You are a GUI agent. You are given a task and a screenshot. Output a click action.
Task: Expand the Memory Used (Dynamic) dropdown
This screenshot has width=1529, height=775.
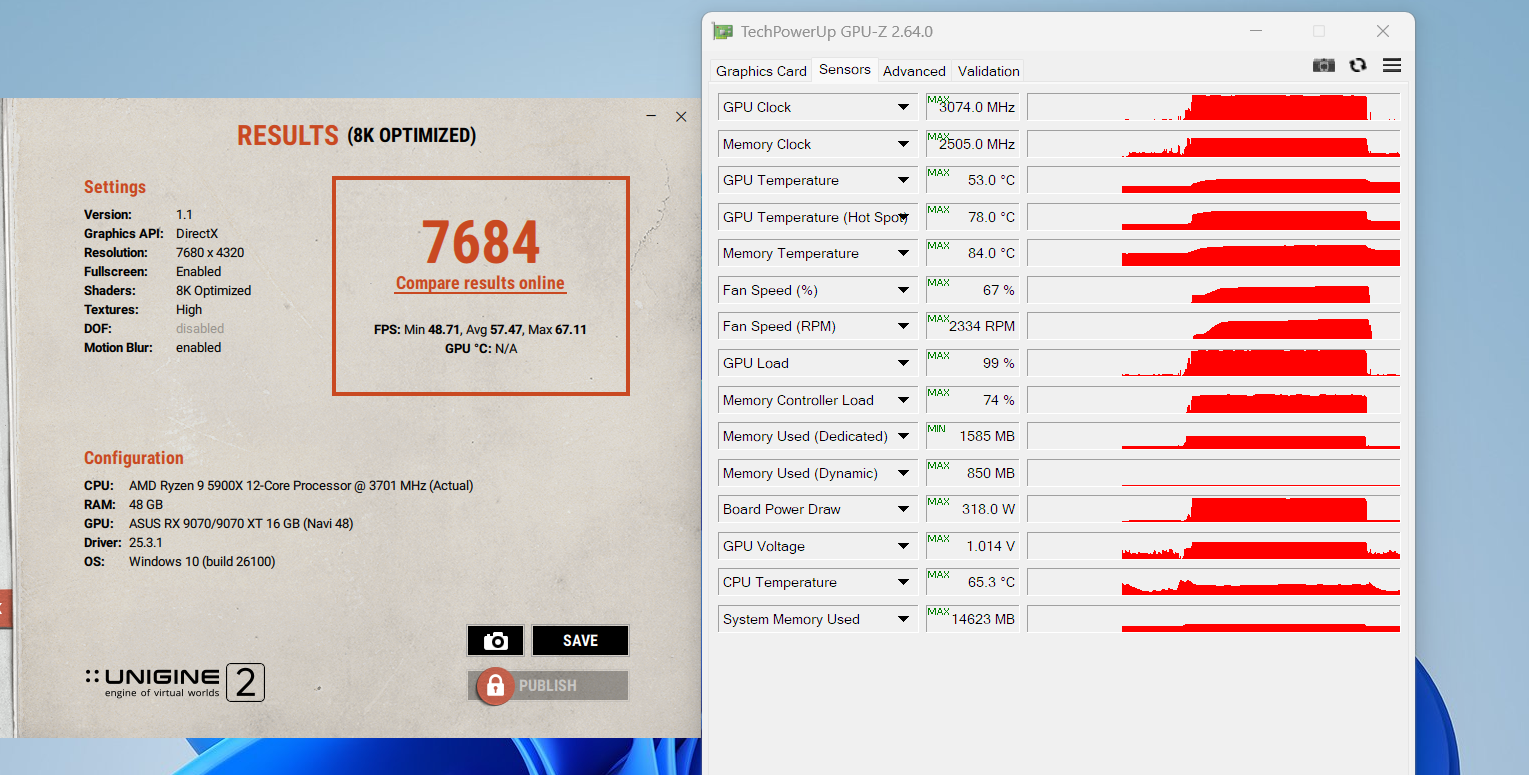[x=903, y=473]
